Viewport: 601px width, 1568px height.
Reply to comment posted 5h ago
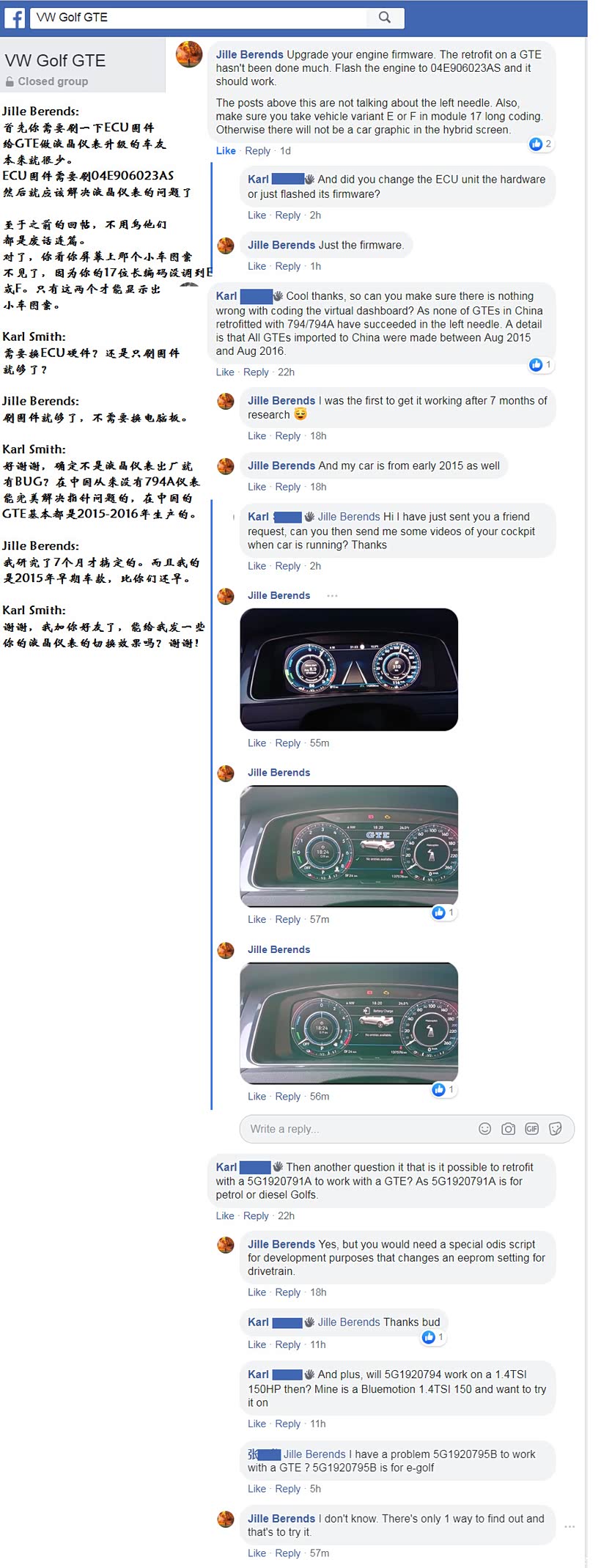pyautogui.click(x=287, y=1488)
